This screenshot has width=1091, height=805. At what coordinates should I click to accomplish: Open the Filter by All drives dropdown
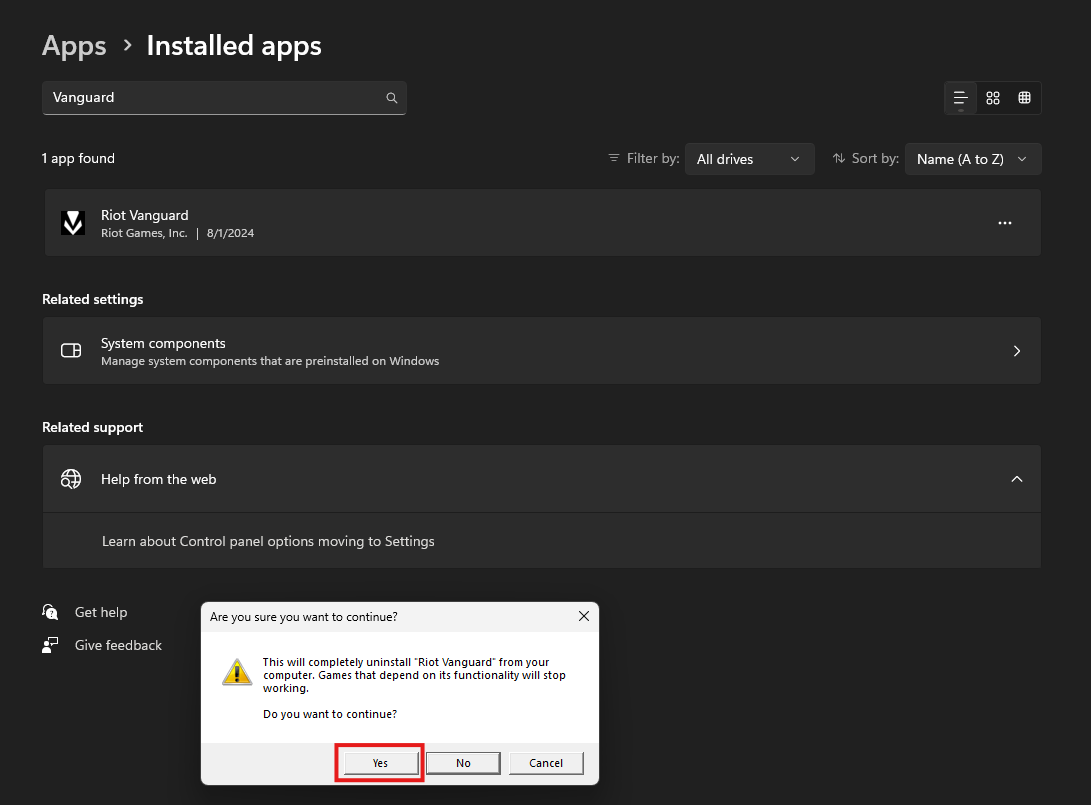[x=749, y=159]
